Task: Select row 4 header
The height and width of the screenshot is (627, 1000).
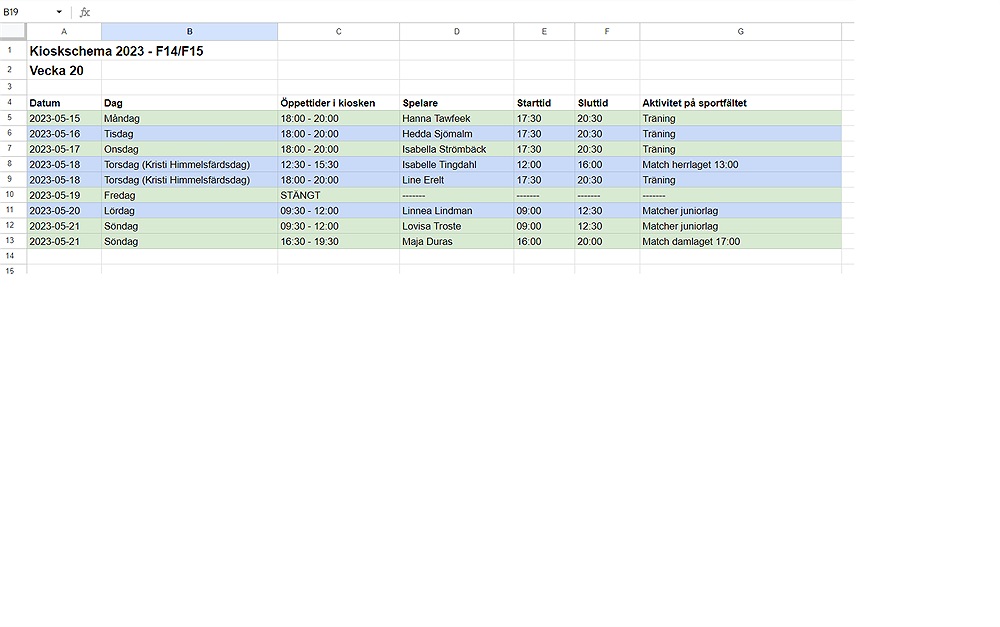Action: point(10,103)
